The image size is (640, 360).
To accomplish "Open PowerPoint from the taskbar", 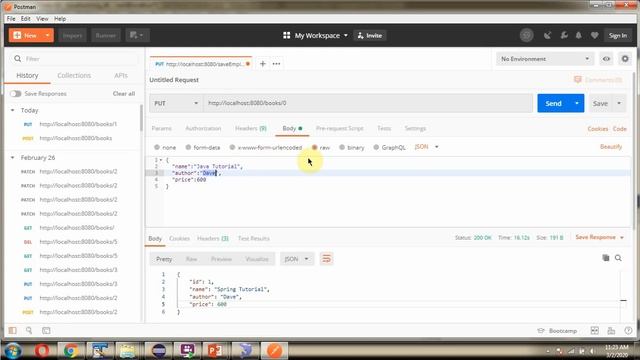I will (215, 351).
